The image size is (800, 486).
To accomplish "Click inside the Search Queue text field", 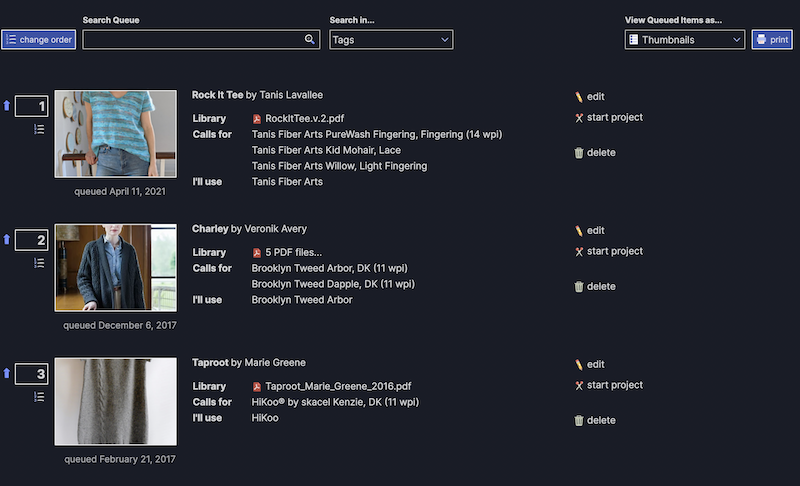I will (x=192, y=40).
